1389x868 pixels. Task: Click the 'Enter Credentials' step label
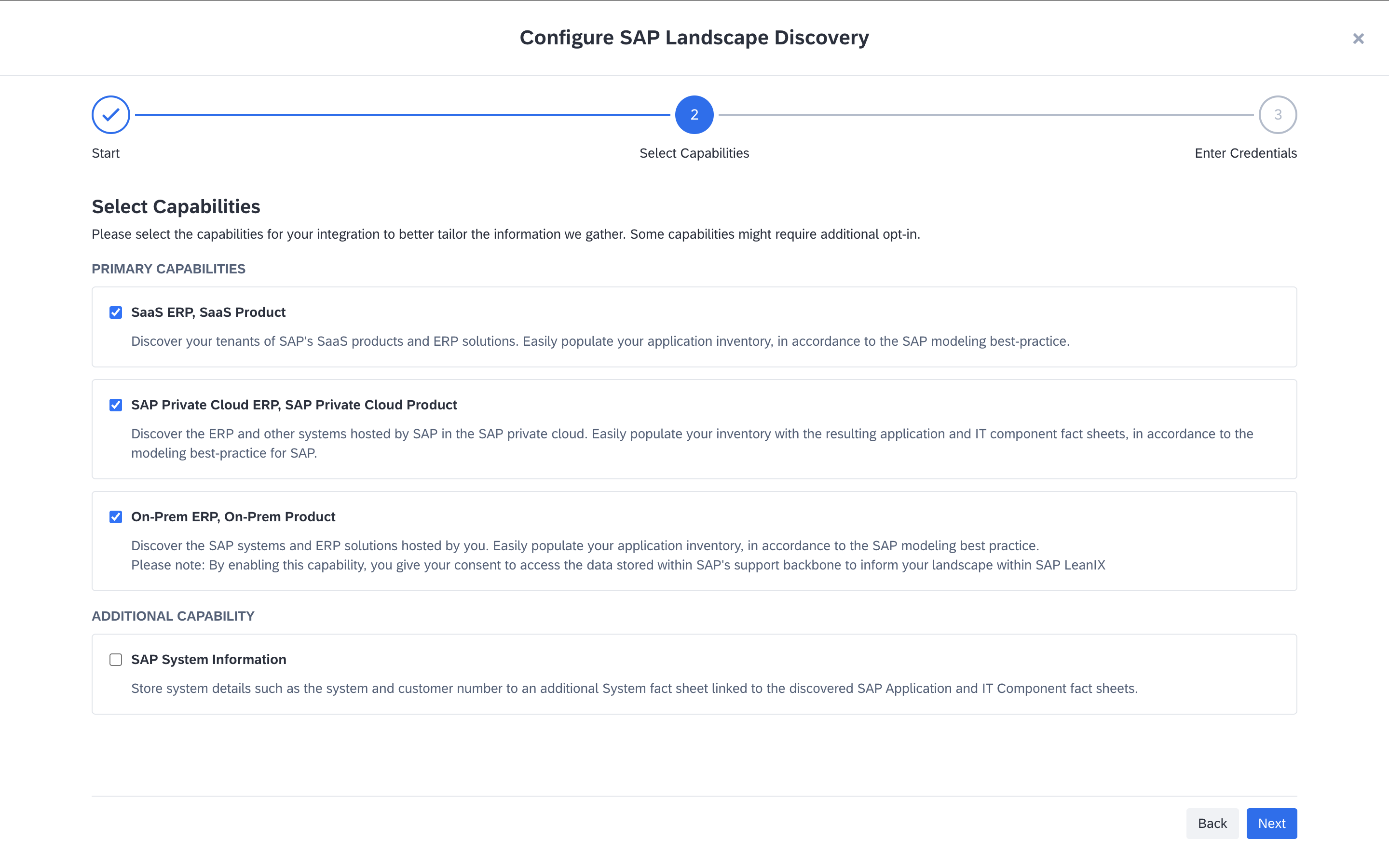tap(1245, 153)
